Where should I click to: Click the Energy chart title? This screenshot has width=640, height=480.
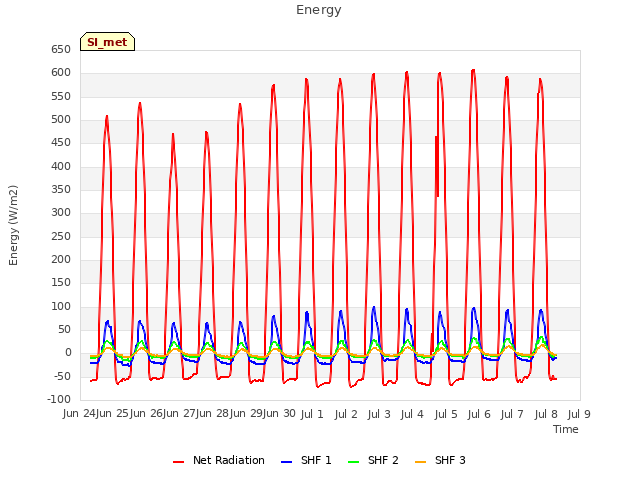(x=319, y=10)
